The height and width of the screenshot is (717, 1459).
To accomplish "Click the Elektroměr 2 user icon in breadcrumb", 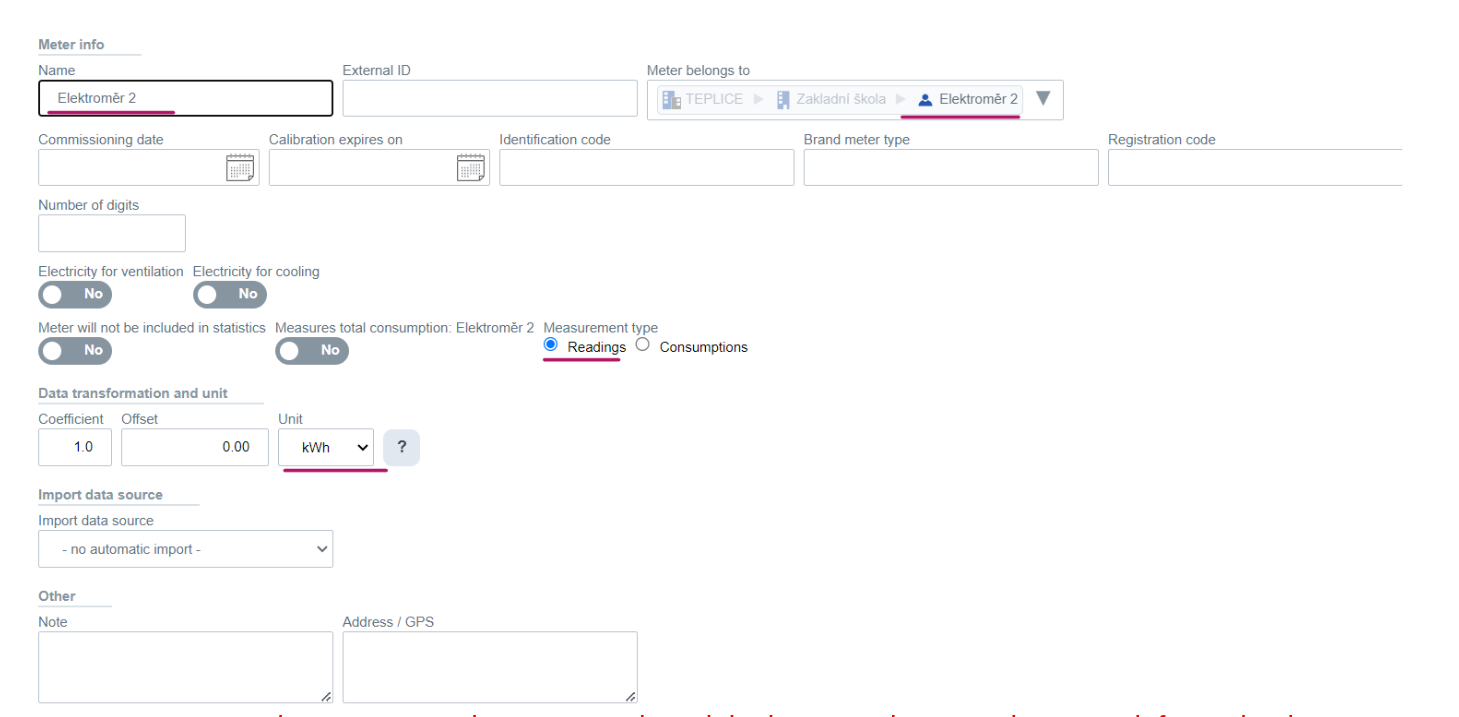I will (x=925, y=100).
